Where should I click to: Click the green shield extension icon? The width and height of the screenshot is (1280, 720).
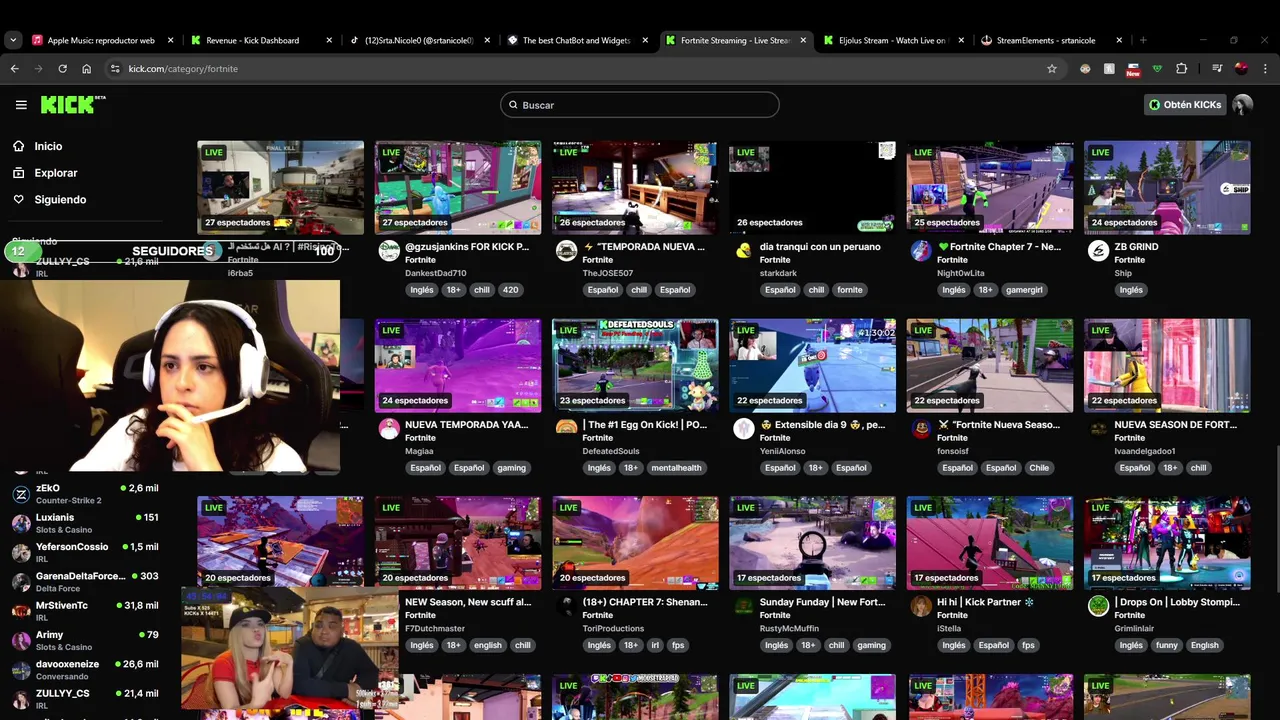tap(1157, 69)
